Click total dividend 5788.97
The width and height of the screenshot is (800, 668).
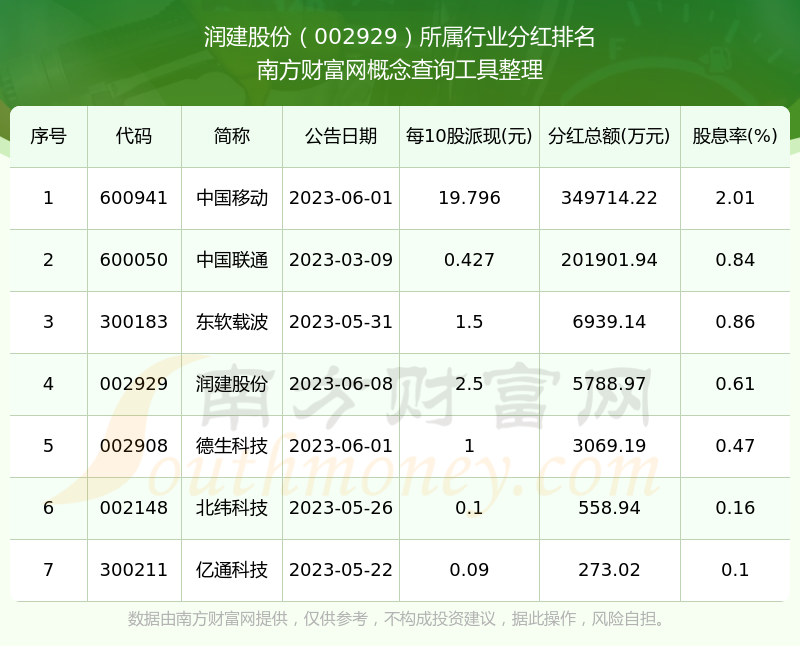pyautogui.click(x=609, y=384)
